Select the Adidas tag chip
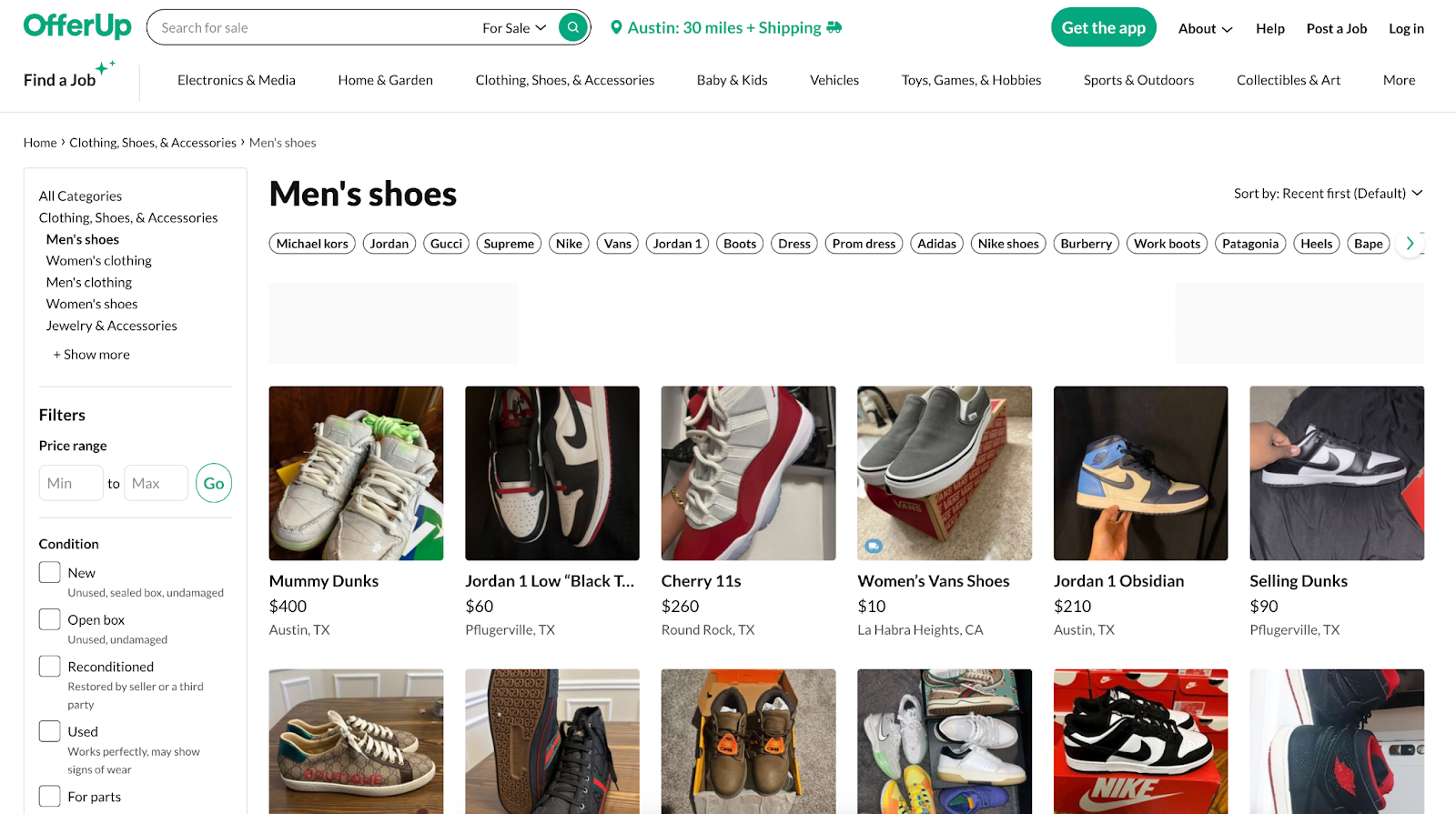This screenshot has width=1456, height=814. [936, 243]
